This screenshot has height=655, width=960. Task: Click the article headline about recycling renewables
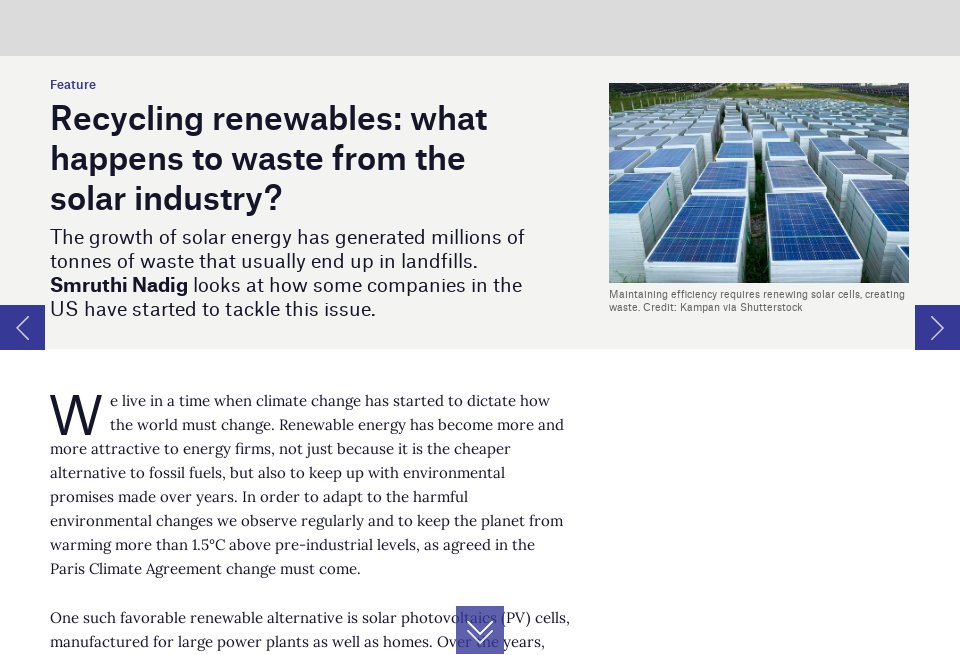[268, 158]
